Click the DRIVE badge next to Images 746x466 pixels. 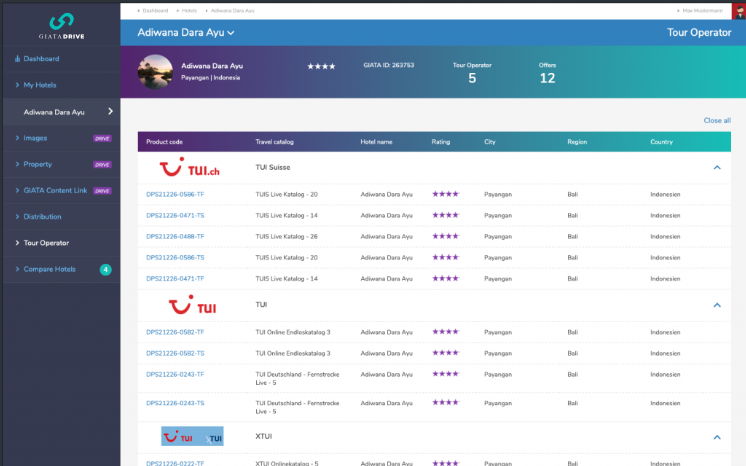(102, 138)
